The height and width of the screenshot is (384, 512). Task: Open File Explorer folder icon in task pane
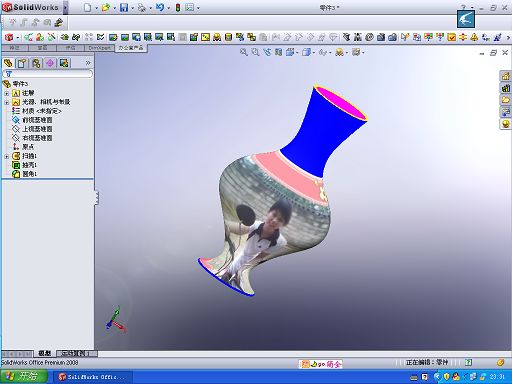point(506,100)
